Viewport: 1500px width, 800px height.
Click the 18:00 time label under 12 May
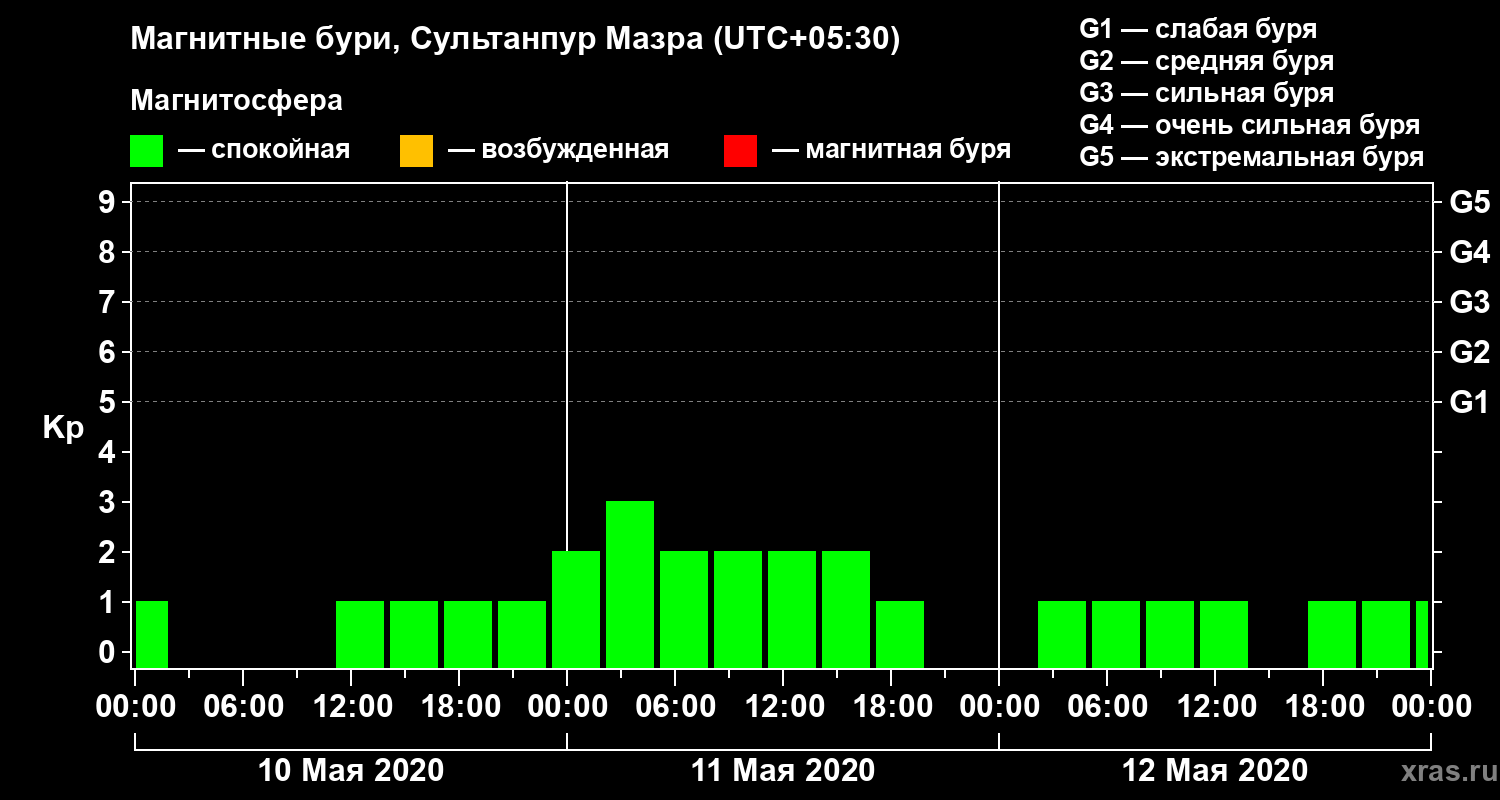(x=1323, y=707)
